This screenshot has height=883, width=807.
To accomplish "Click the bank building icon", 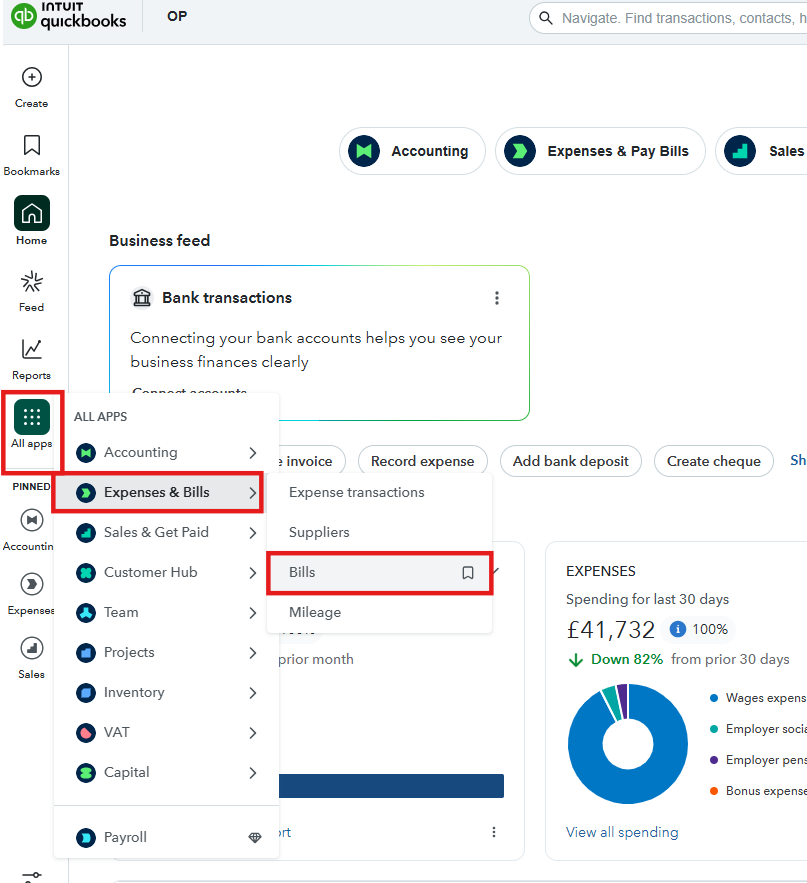I will click(x=142, y=297).
